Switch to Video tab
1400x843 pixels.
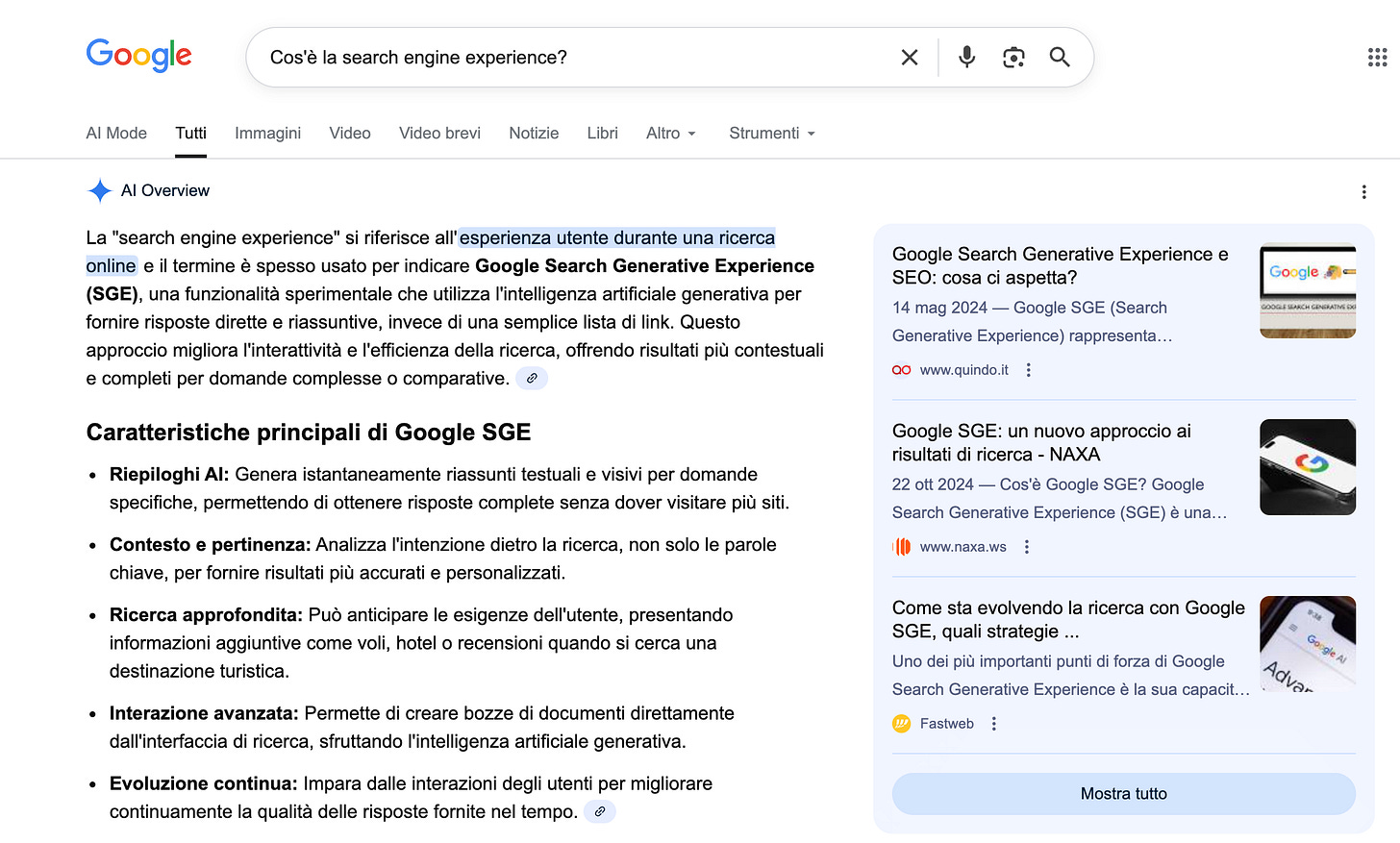[x=350, y=134]
